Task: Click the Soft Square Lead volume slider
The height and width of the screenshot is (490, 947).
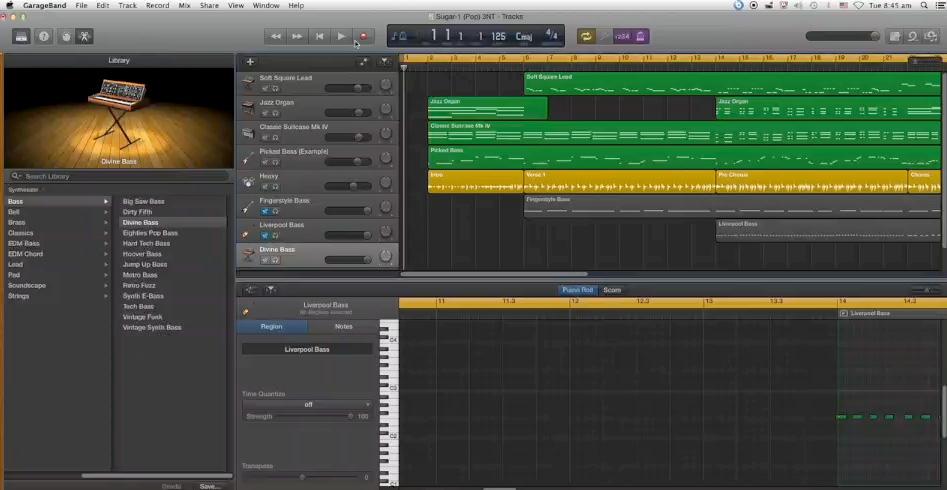Action: 348,88
